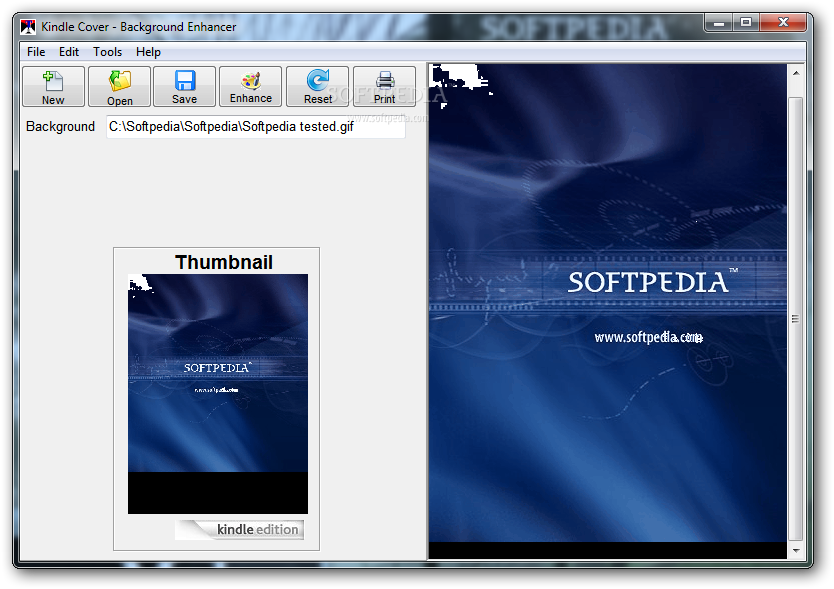Click the kindle edition badge
Viewport: 834px width, 589px height.
[239, 529]
